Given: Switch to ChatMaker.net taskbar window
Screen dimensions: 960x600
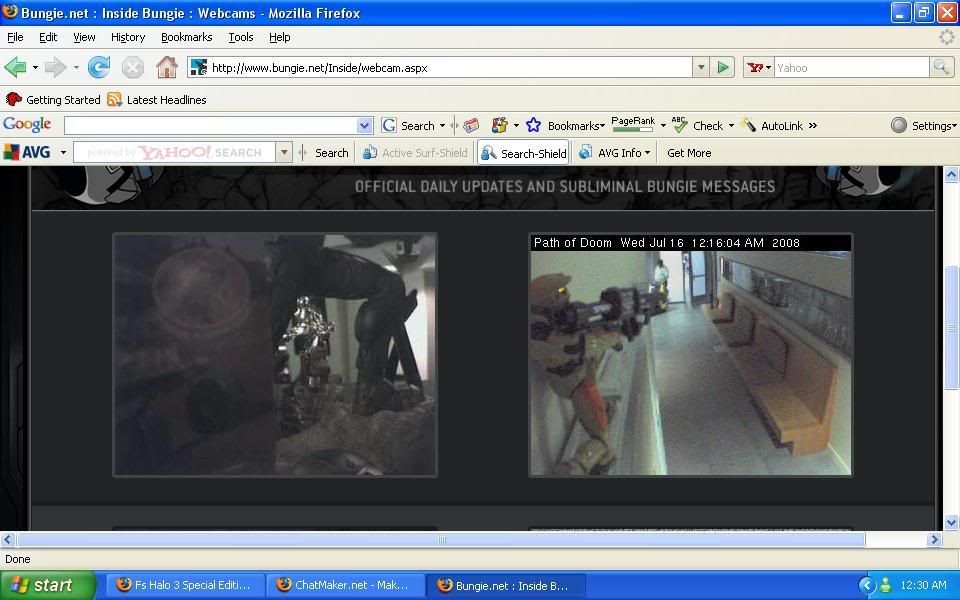Looking at the screenshot, I should (x=345, y=585).
